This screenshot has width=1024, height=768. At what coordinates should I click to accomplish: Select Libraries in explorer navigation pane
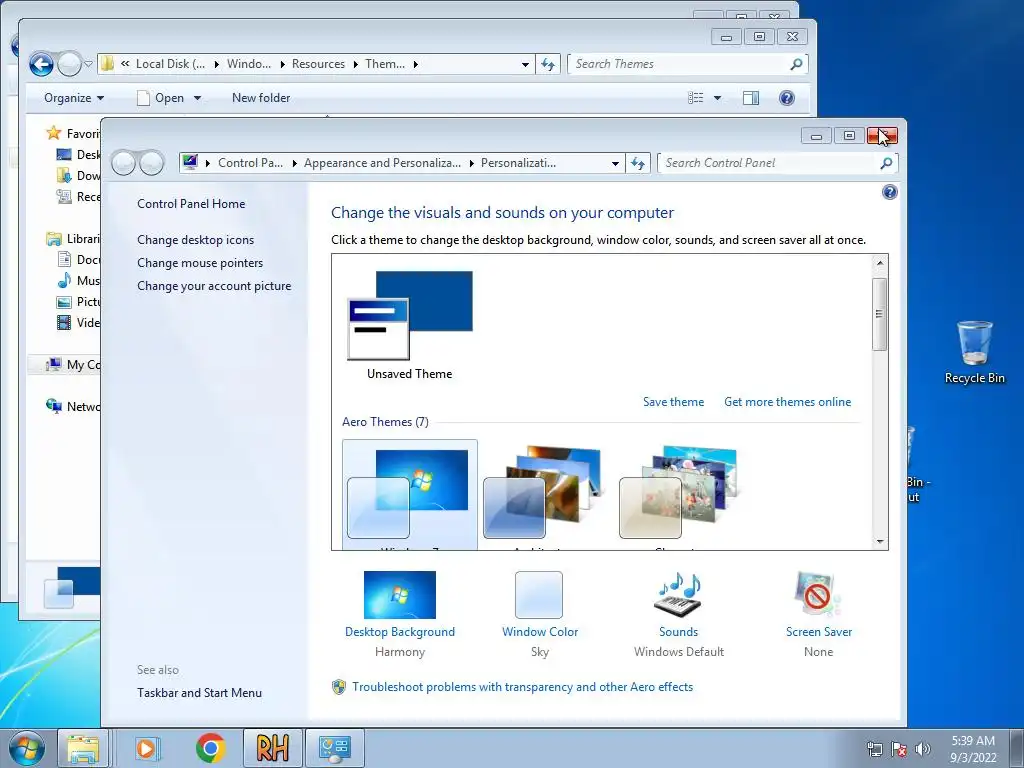coord(72,239)
